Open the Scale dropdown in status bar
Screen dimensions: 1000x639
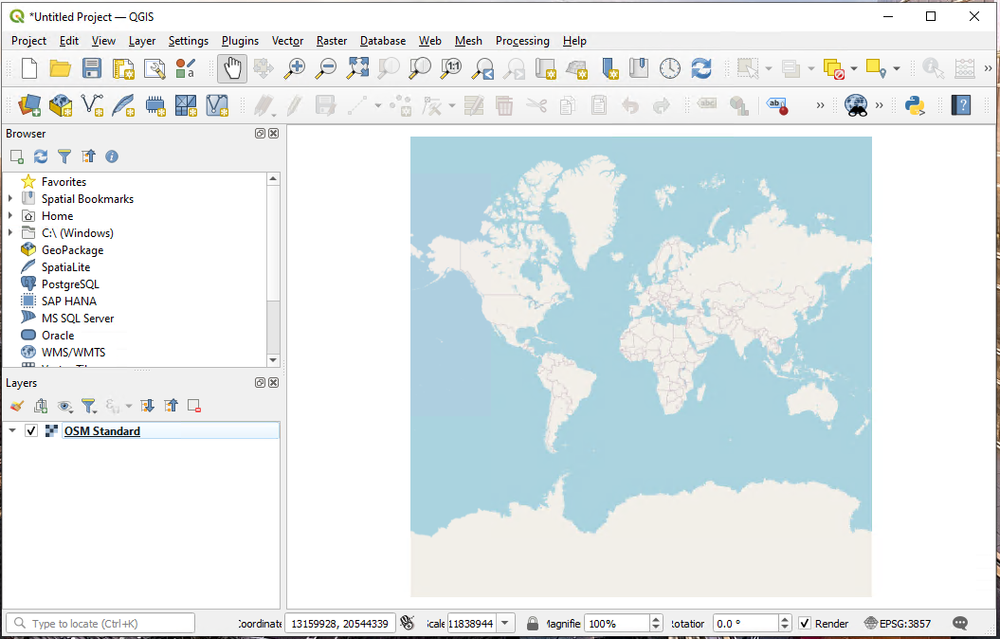506,624
